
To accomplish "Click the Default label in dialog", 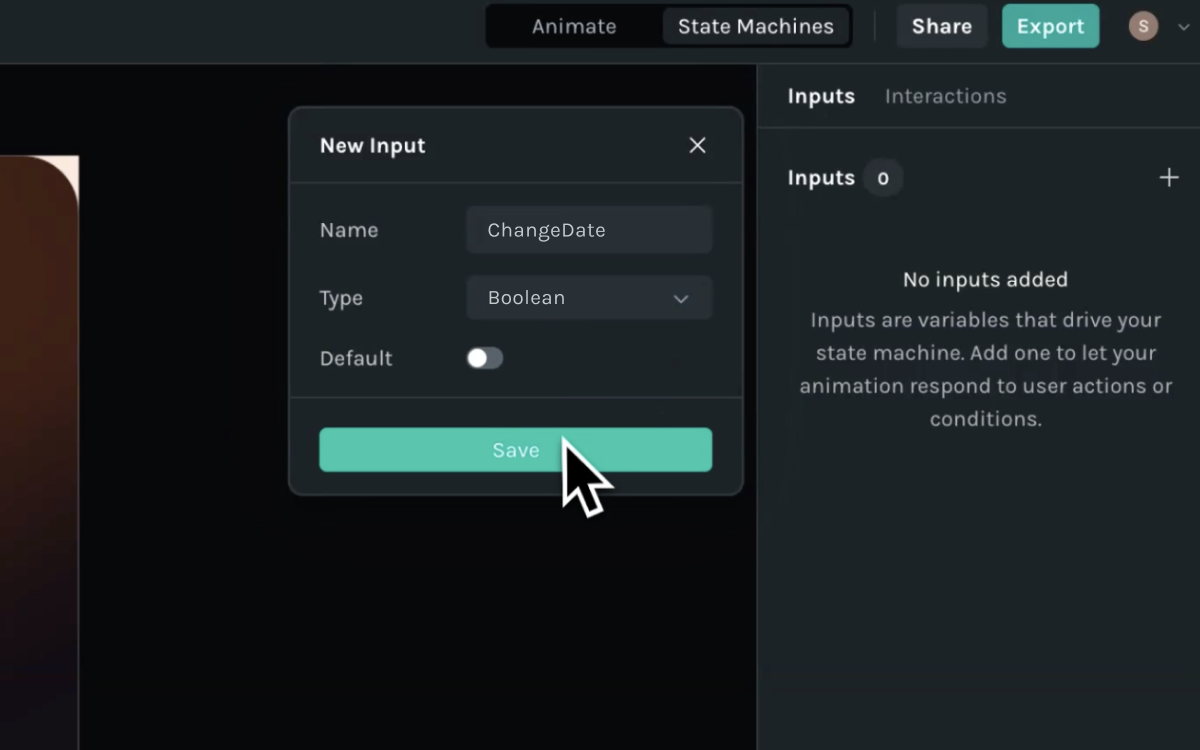I will [356, 358].
